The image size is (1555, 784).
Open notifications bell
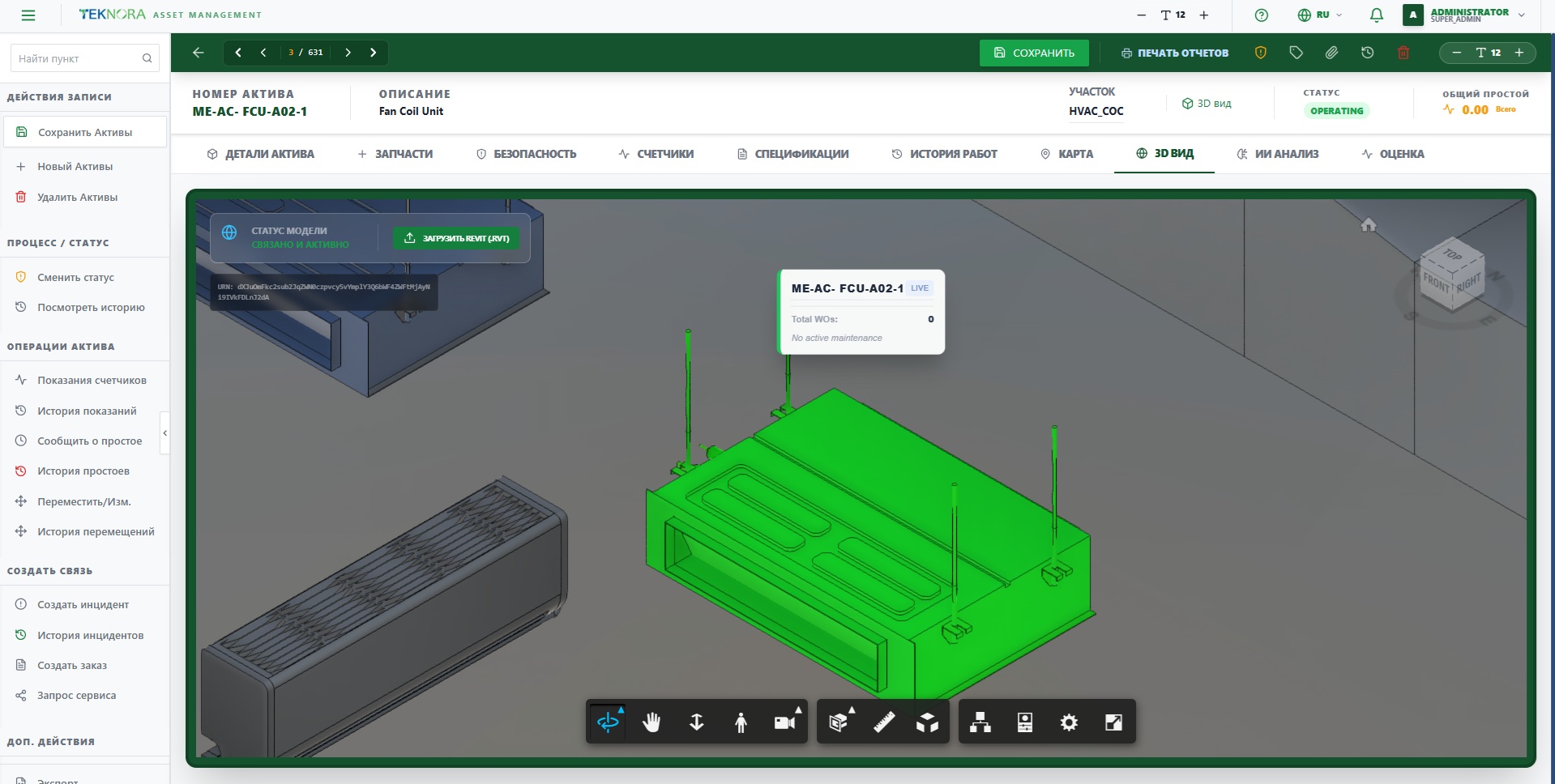1376,15
